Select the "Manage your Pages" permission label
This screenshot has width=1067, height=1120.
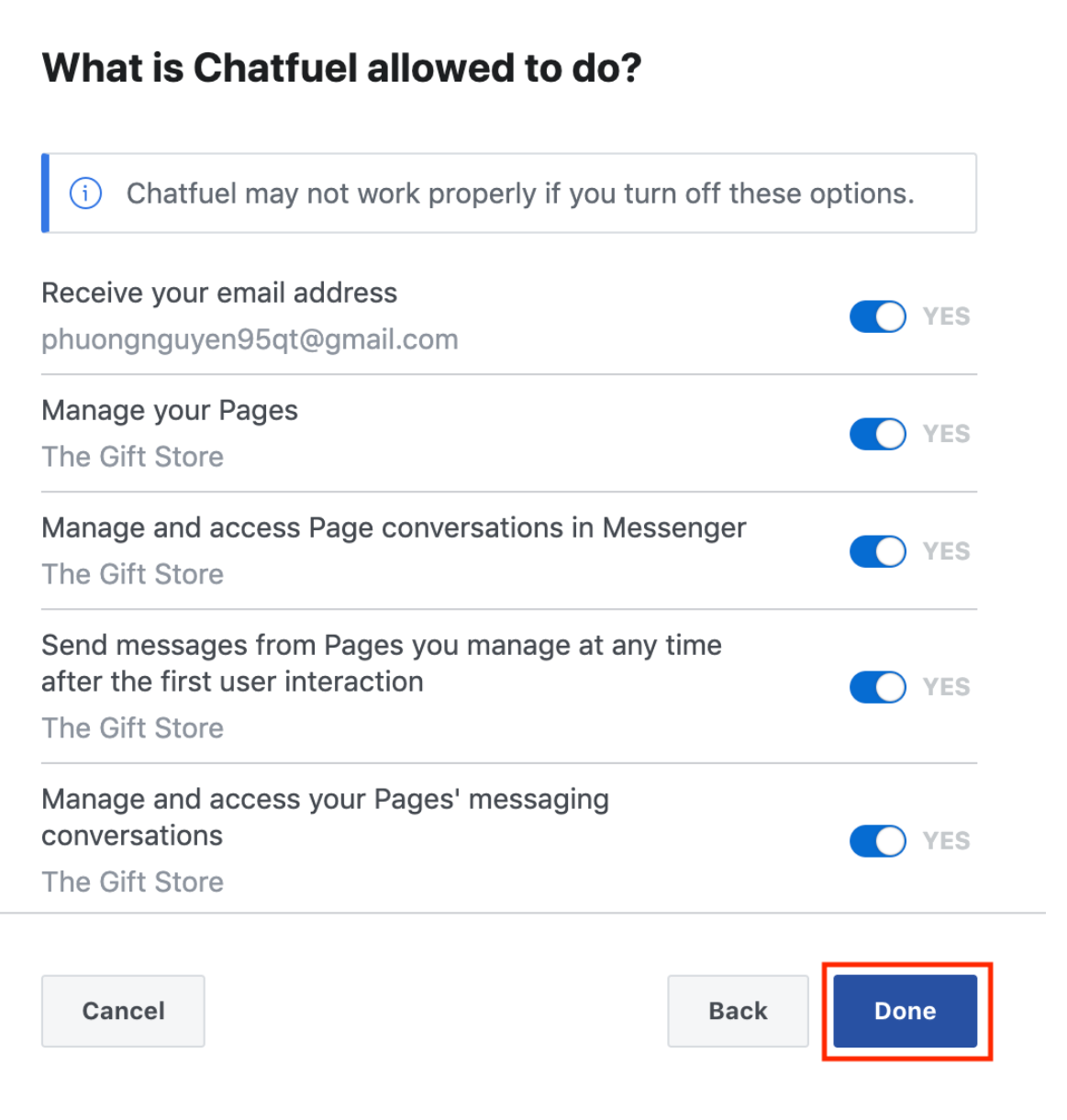pyautogui.click(x=170, y=410)
